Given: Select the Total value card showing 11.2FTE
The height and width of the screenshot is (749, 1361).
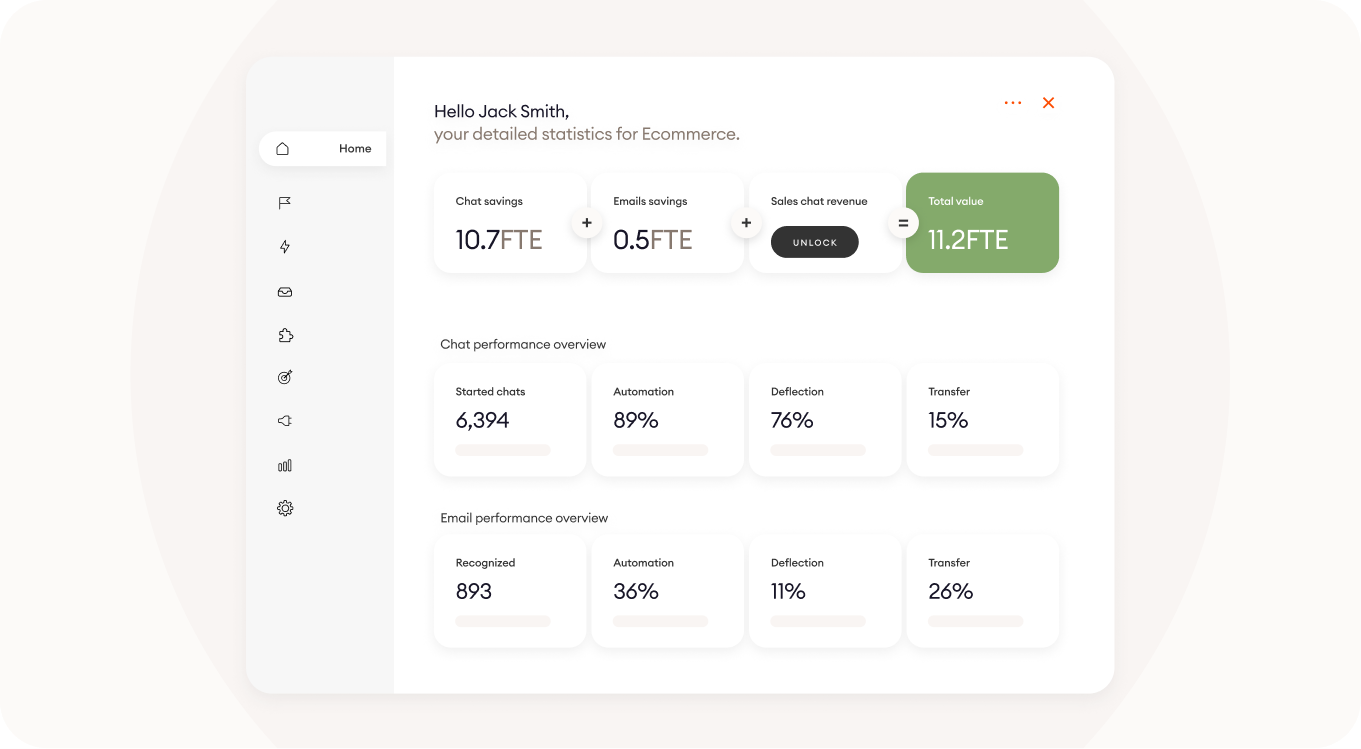Looking at the screenshot, I should point(982,222).
